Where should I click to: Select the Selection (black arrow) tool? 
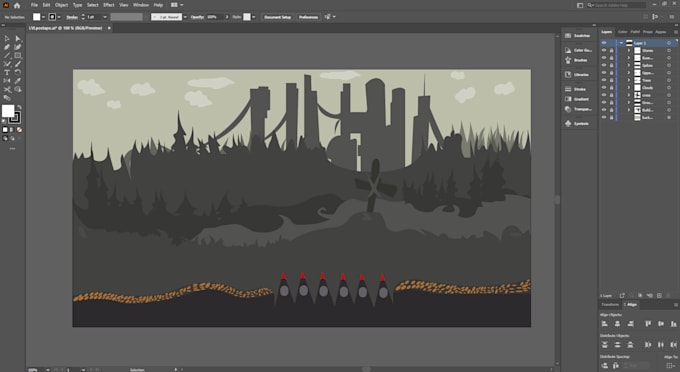7,39
